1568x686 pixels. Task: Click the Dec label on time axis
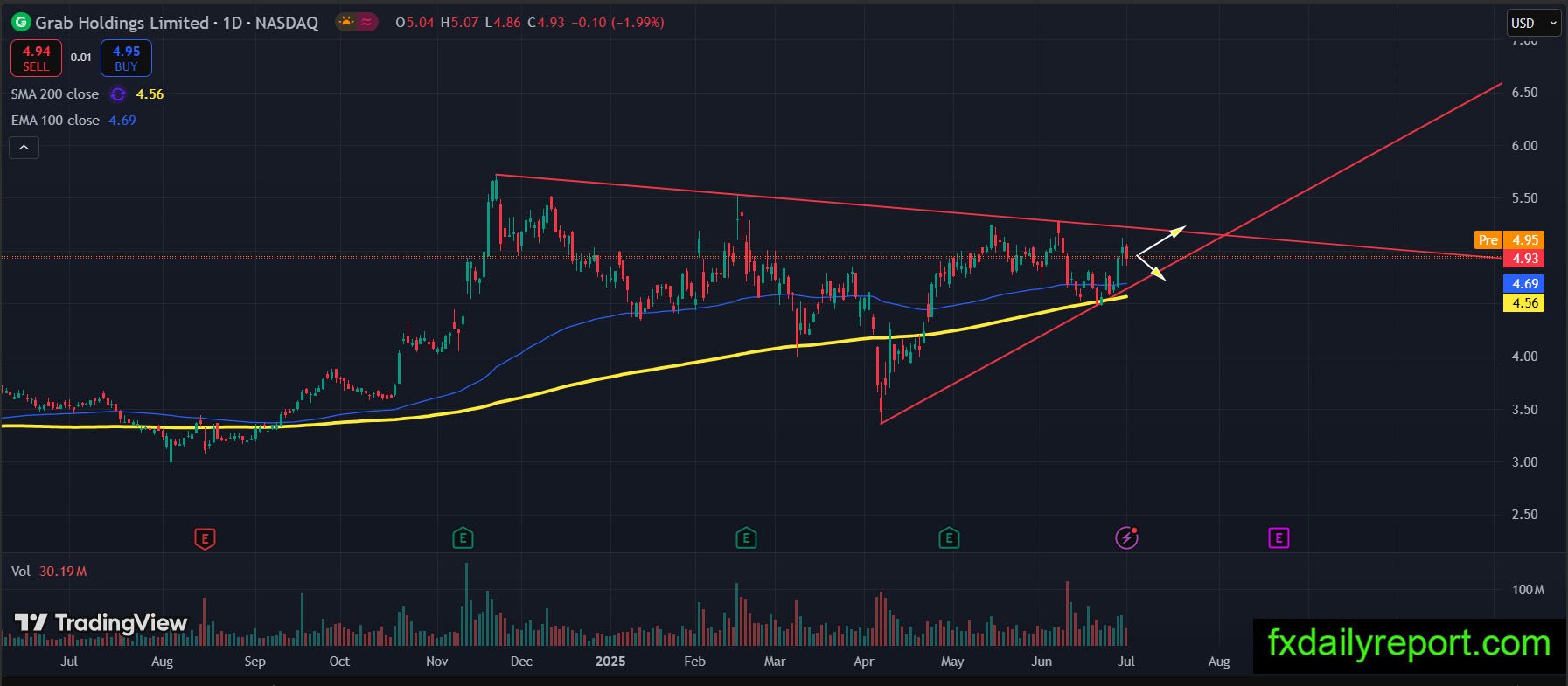[521, 662]
